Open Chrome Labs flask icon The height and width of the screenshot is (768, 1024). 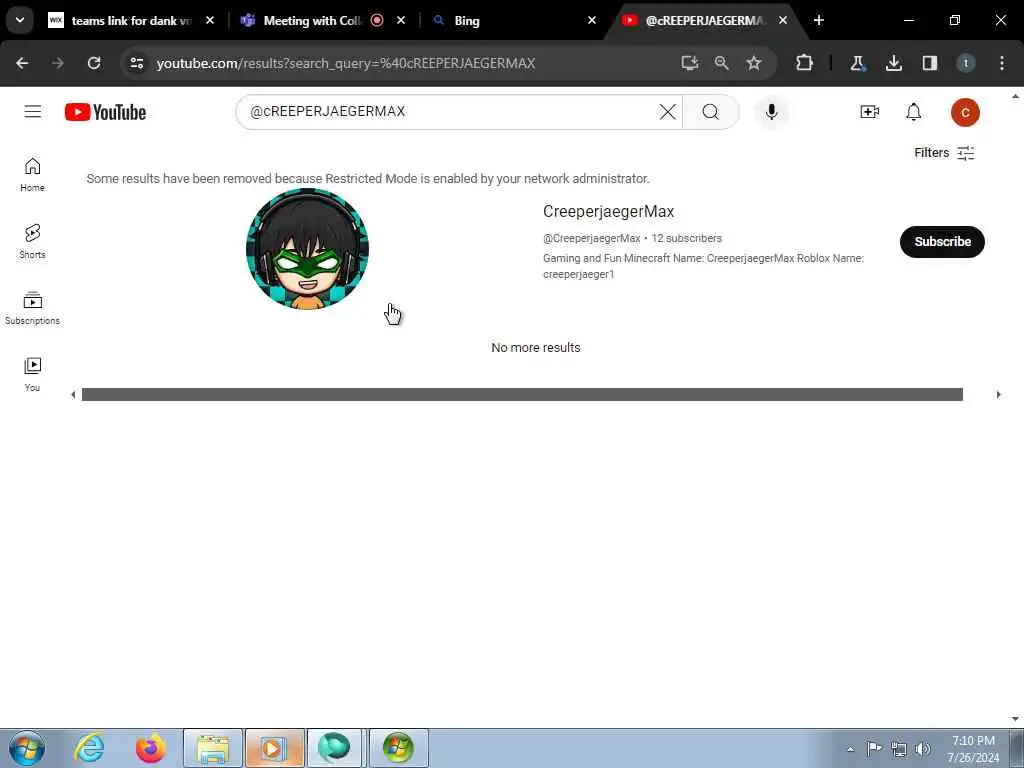857,63
